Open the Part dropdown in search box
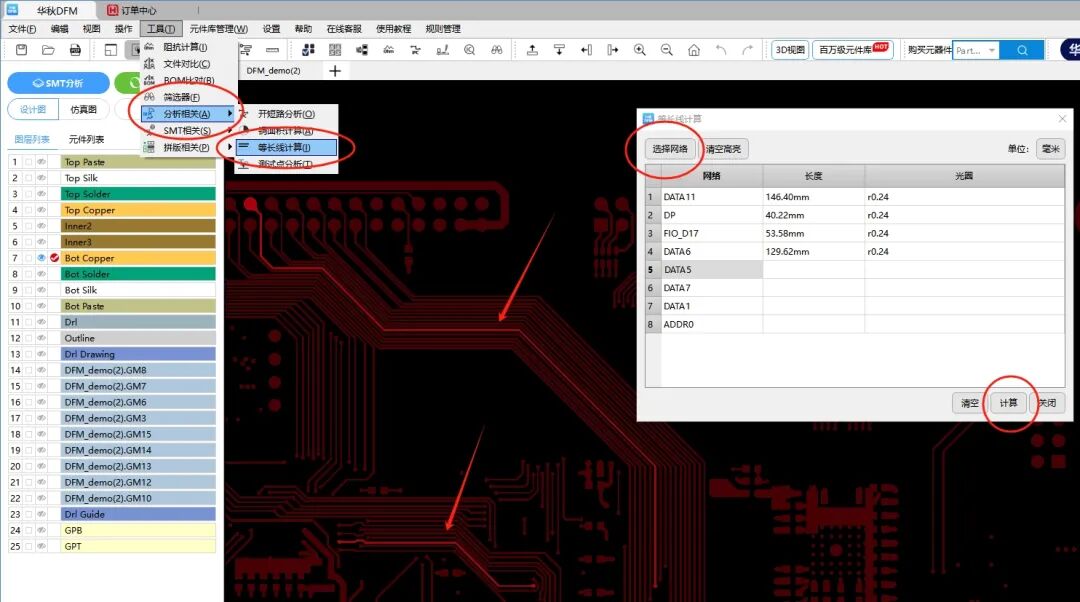 pyautogui.click(x=992, y=50)
